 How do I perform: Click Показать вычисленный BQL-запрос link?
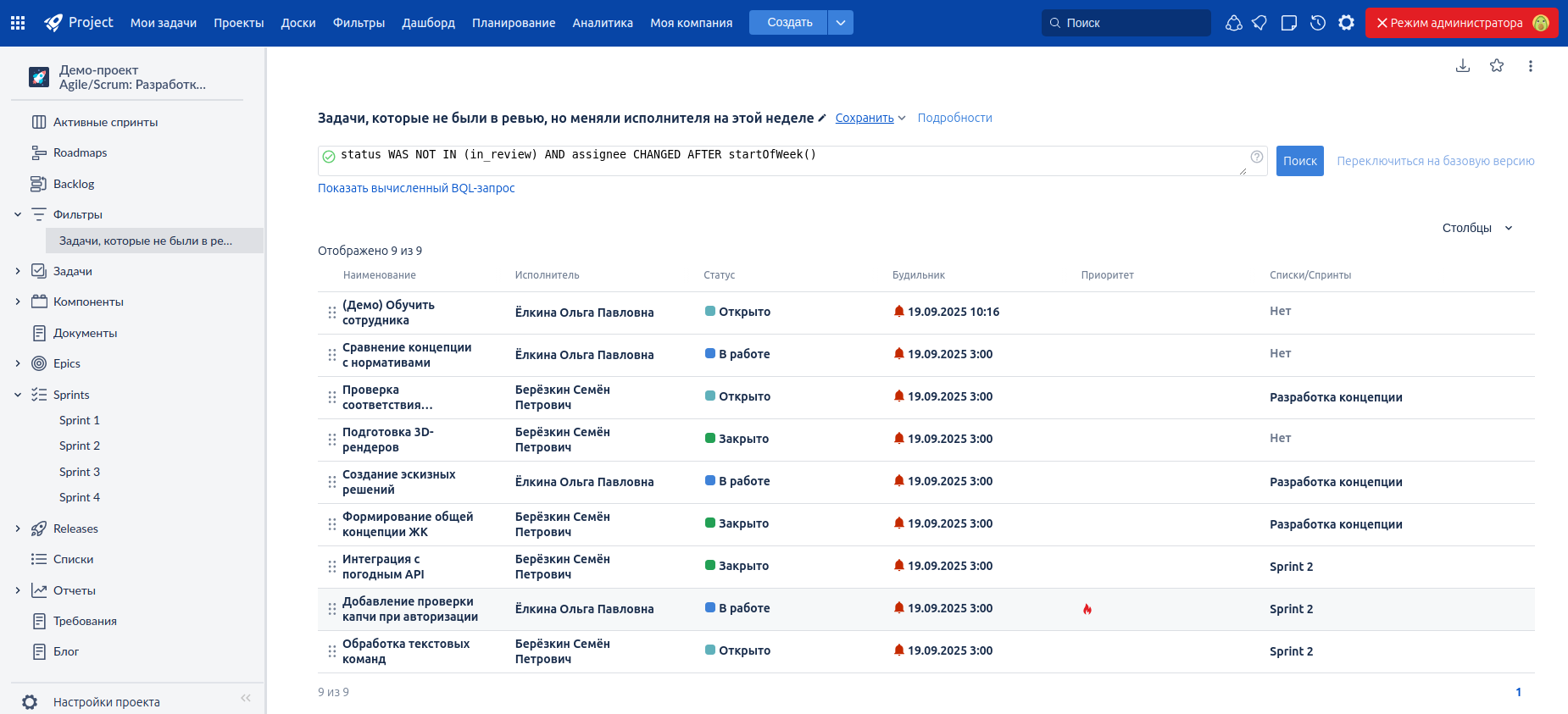point(416,188)
